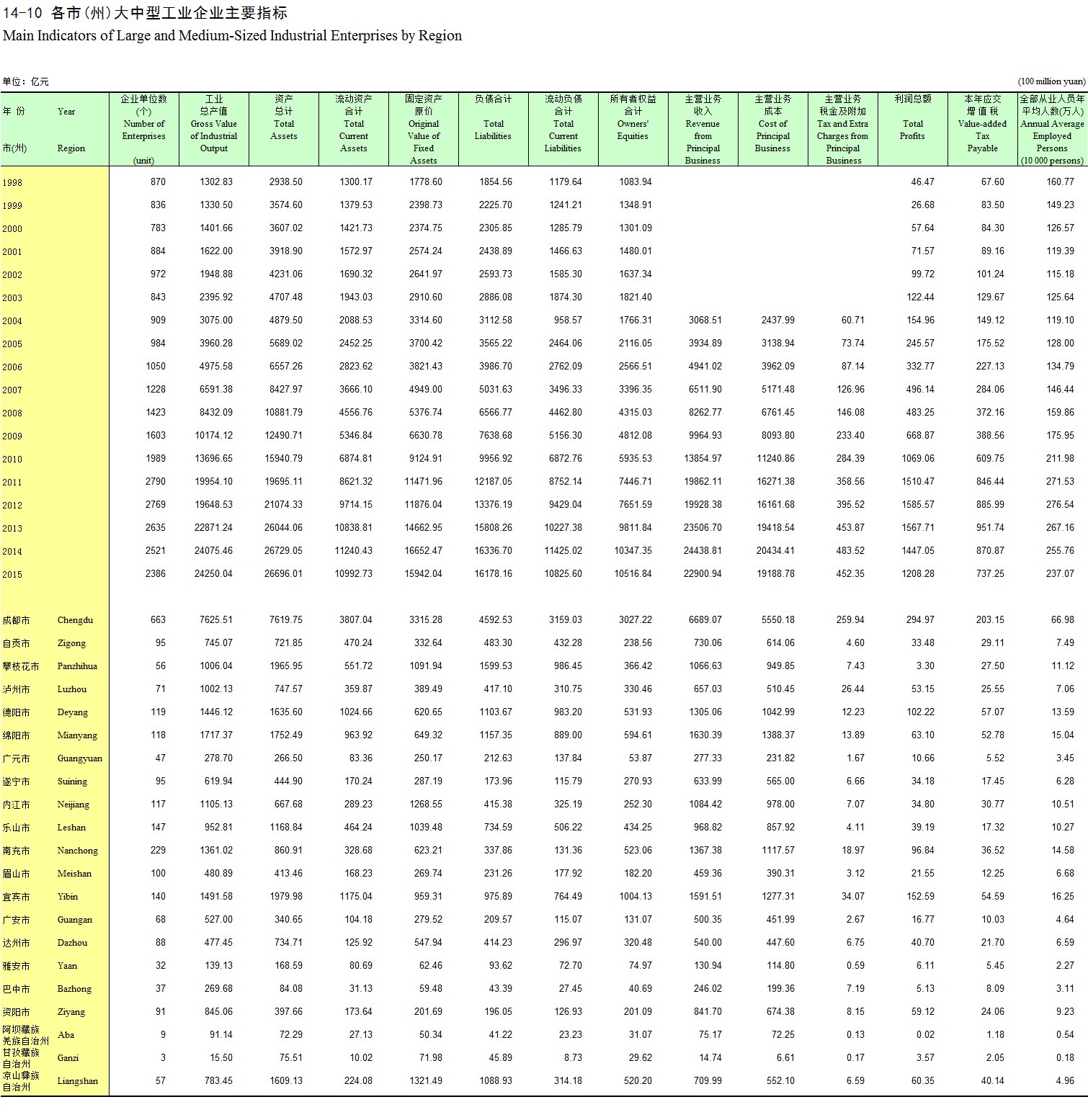Click the '(100 million yuan)' unit note
1088x1120 pixels.
pos(1051,82)
